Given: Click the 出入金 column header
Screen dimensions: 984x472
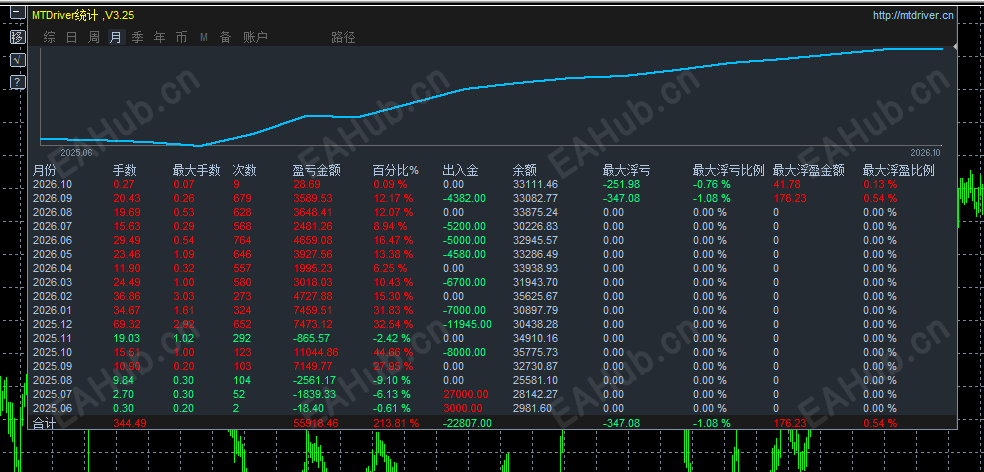Looking at the screenshot, I should click(x=460, y=170).
